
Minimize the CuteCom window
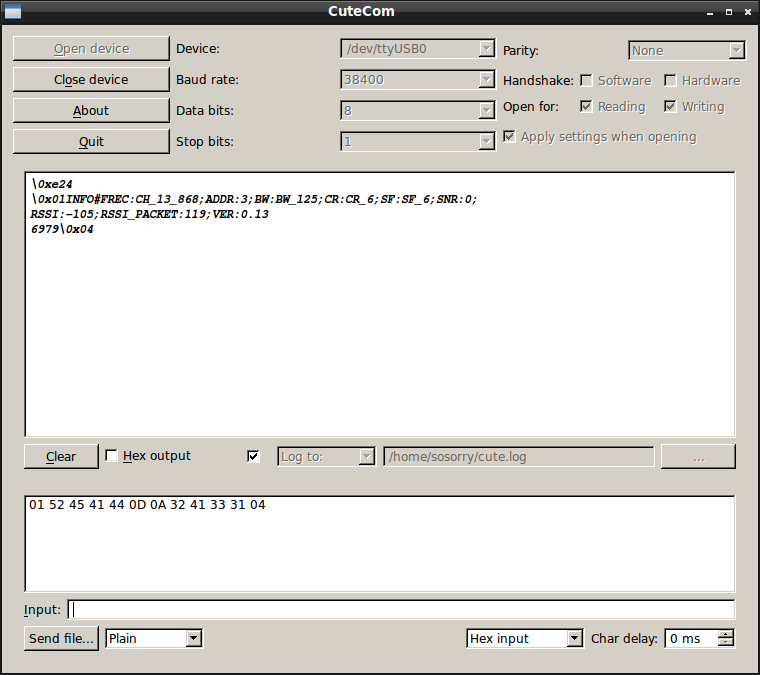pos(710,13)
